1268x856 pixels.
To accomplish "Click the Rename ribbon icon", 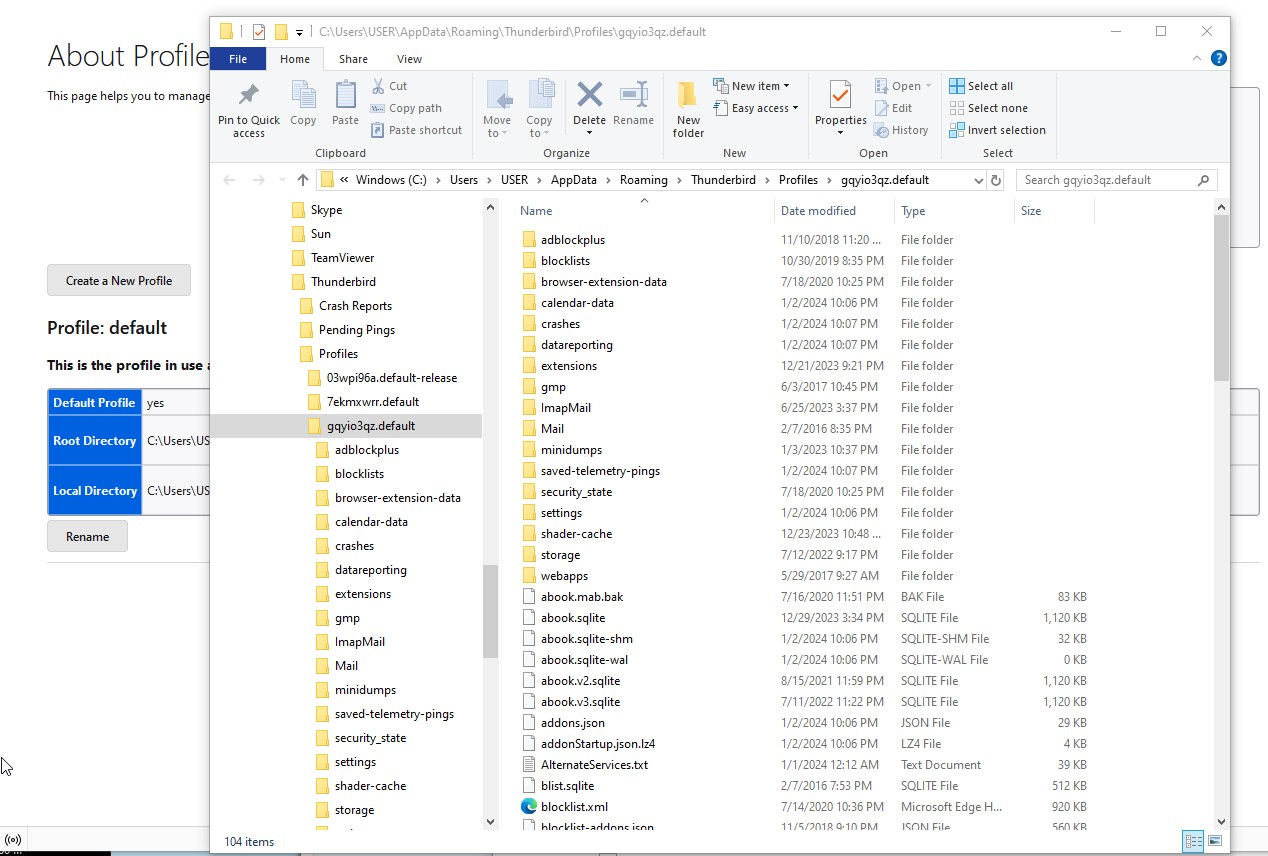I will pyautogui.click(x=633, y=104).
